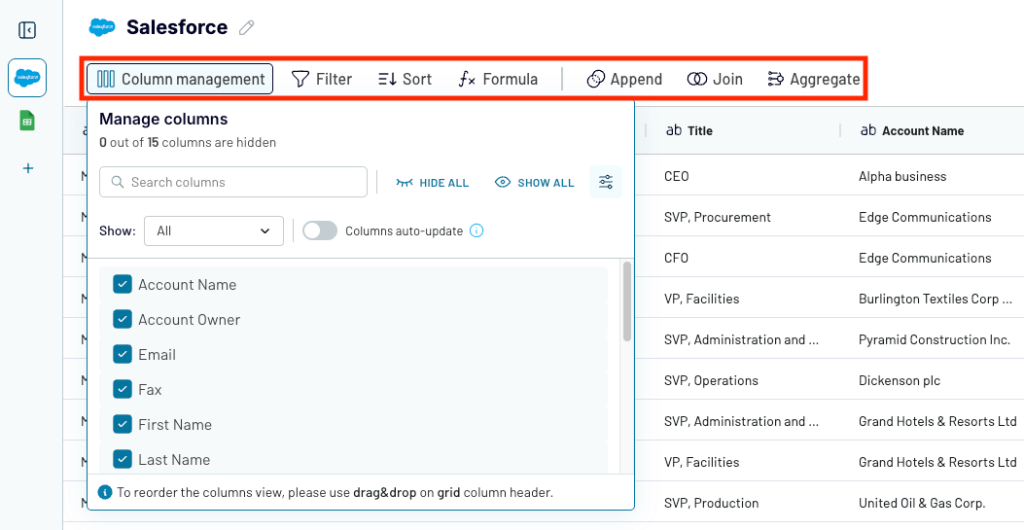This screenshot has height=530, width=1024.
Task: Collapse the left sidebar panel icon
Action: (27, 30)
